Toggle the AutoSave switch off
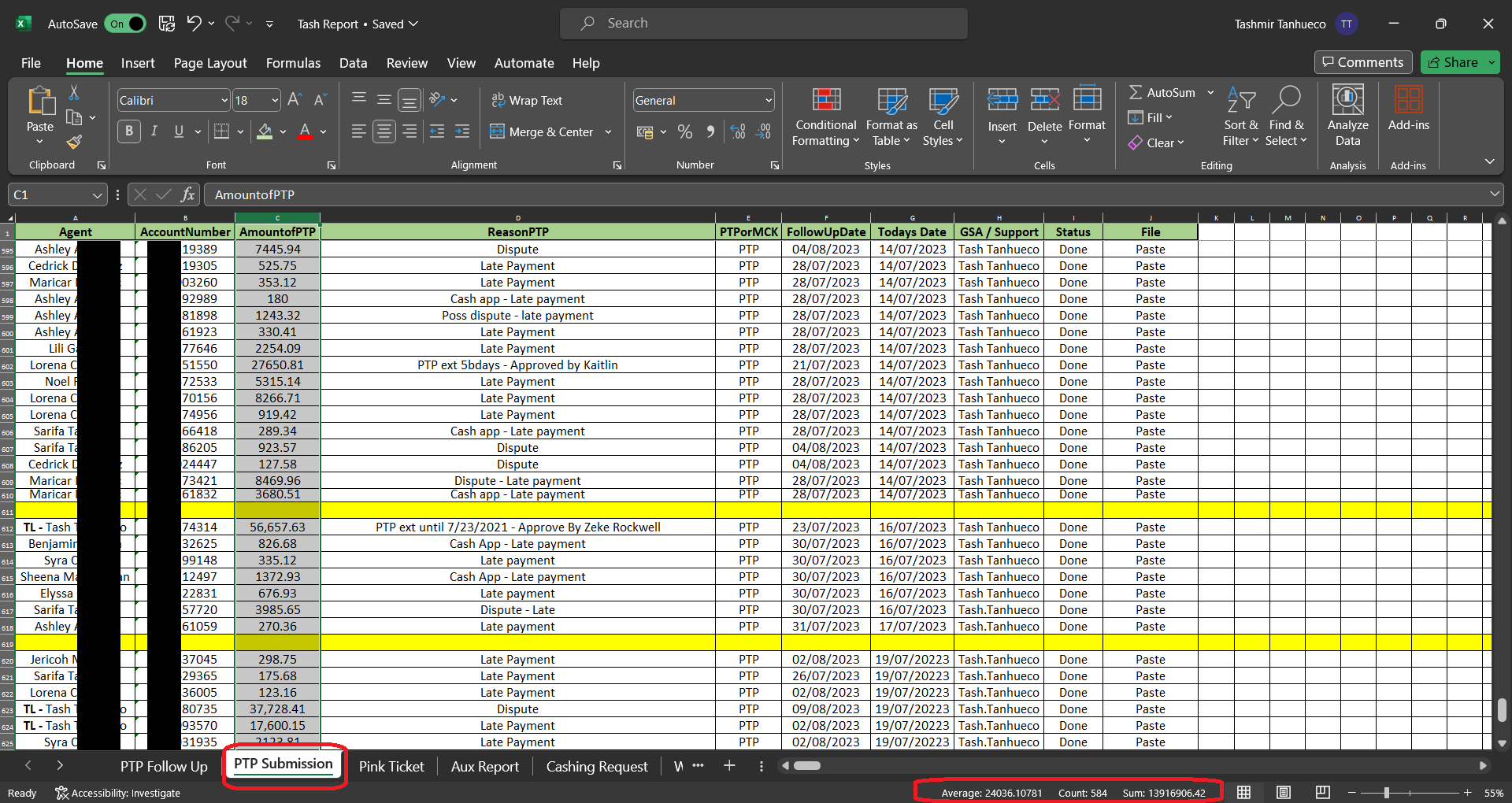 coord(125,24)
